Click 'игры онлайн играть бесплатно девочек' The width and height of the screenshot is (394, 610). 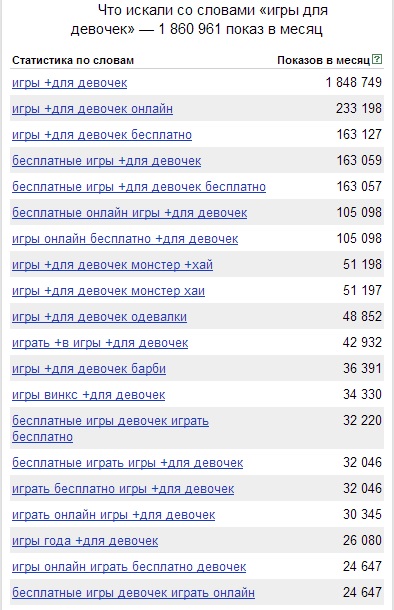coord(129,567)
